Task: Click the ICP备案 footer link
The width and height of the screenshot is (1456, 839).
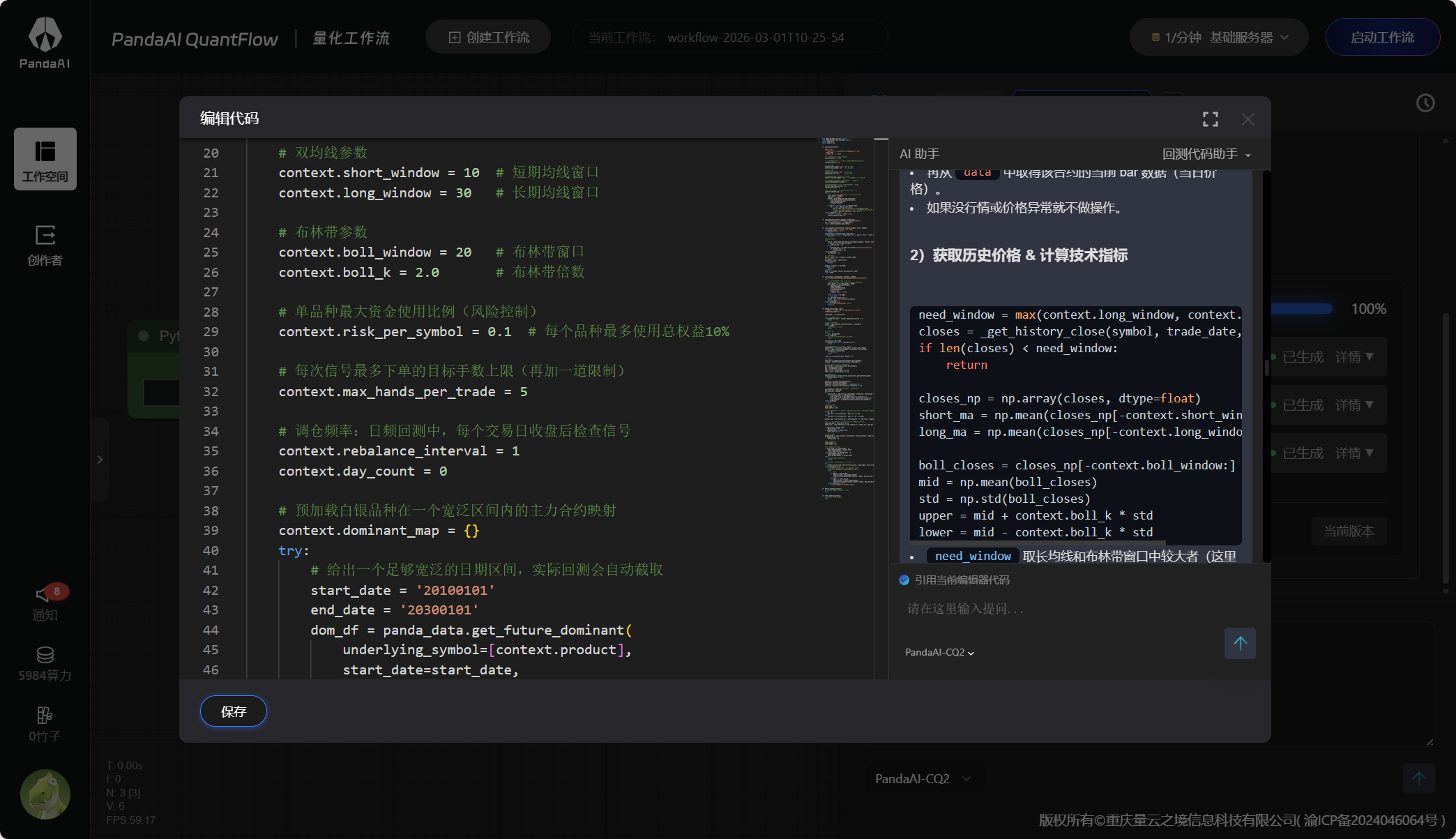Action: 1370,820
